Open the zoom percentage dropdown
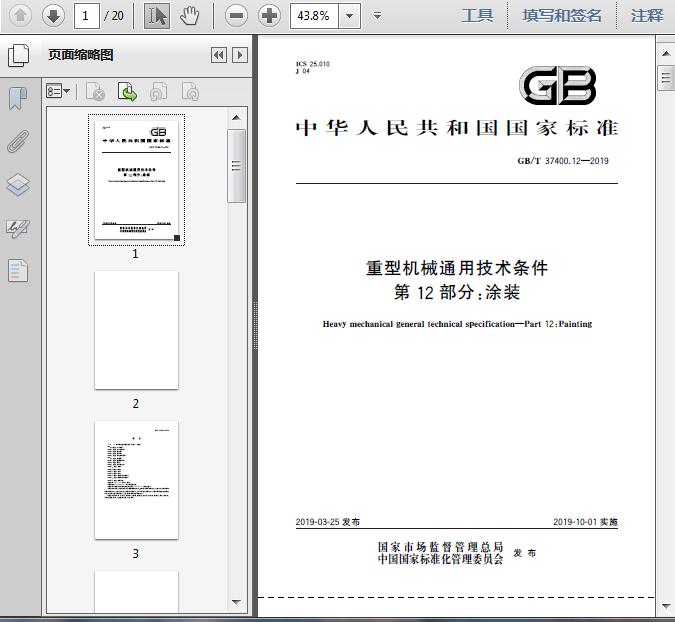Screen dimensions: 675x622 pyautogui.click(x=350, y=16)
